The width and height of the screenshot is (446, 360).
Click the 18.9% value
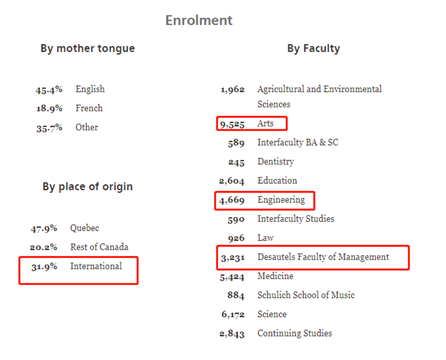49,109
